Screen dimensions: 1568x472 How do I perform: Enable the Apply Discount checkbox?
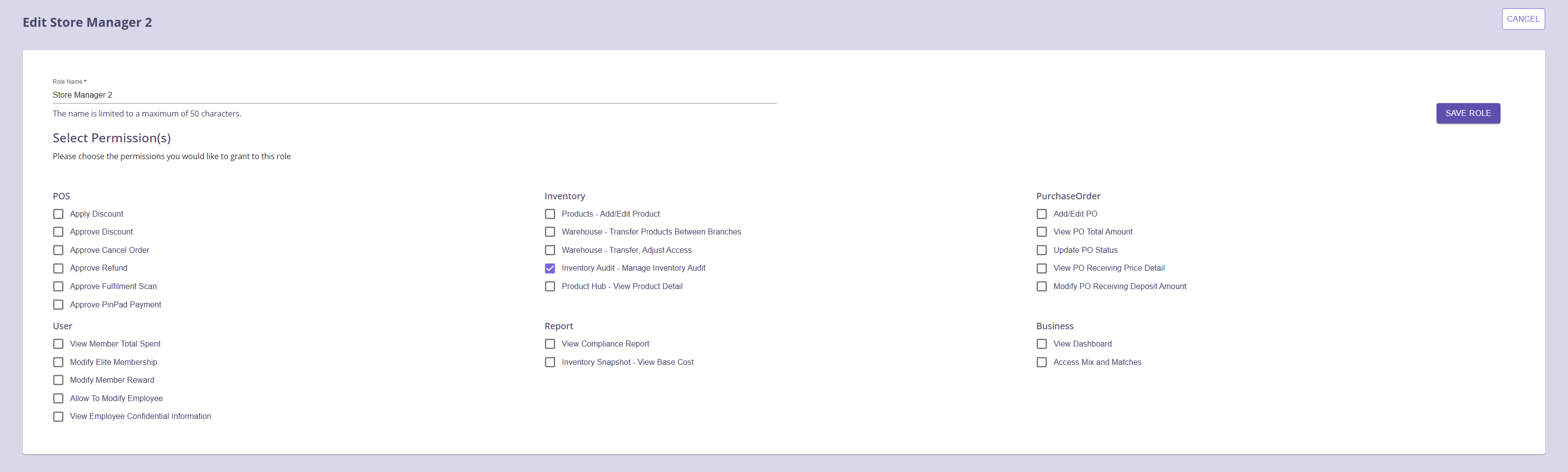click(59, 214)
